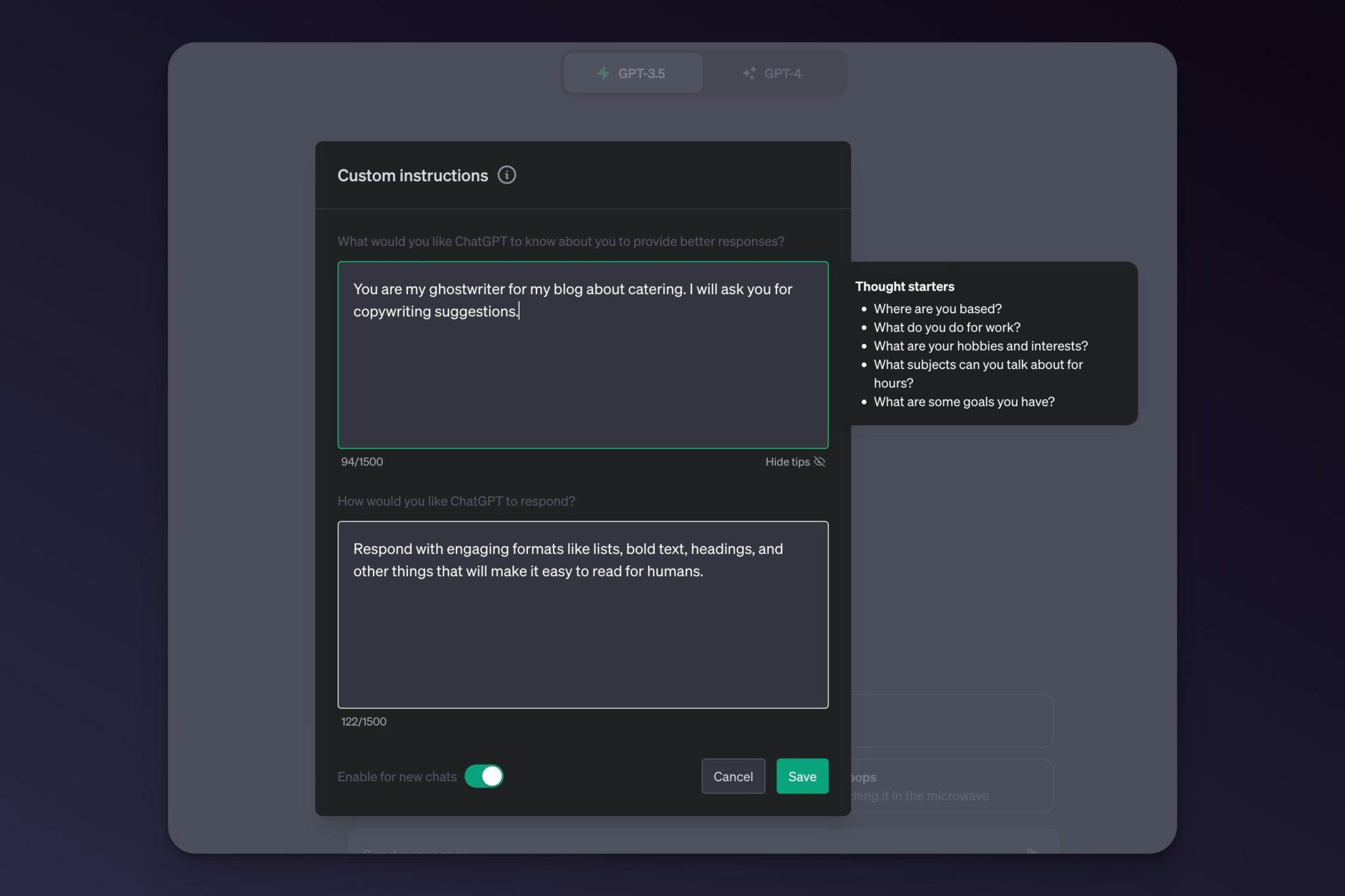Click the 94/1500 character counter
The image size is (1345, 896).
tap(363, 461)
